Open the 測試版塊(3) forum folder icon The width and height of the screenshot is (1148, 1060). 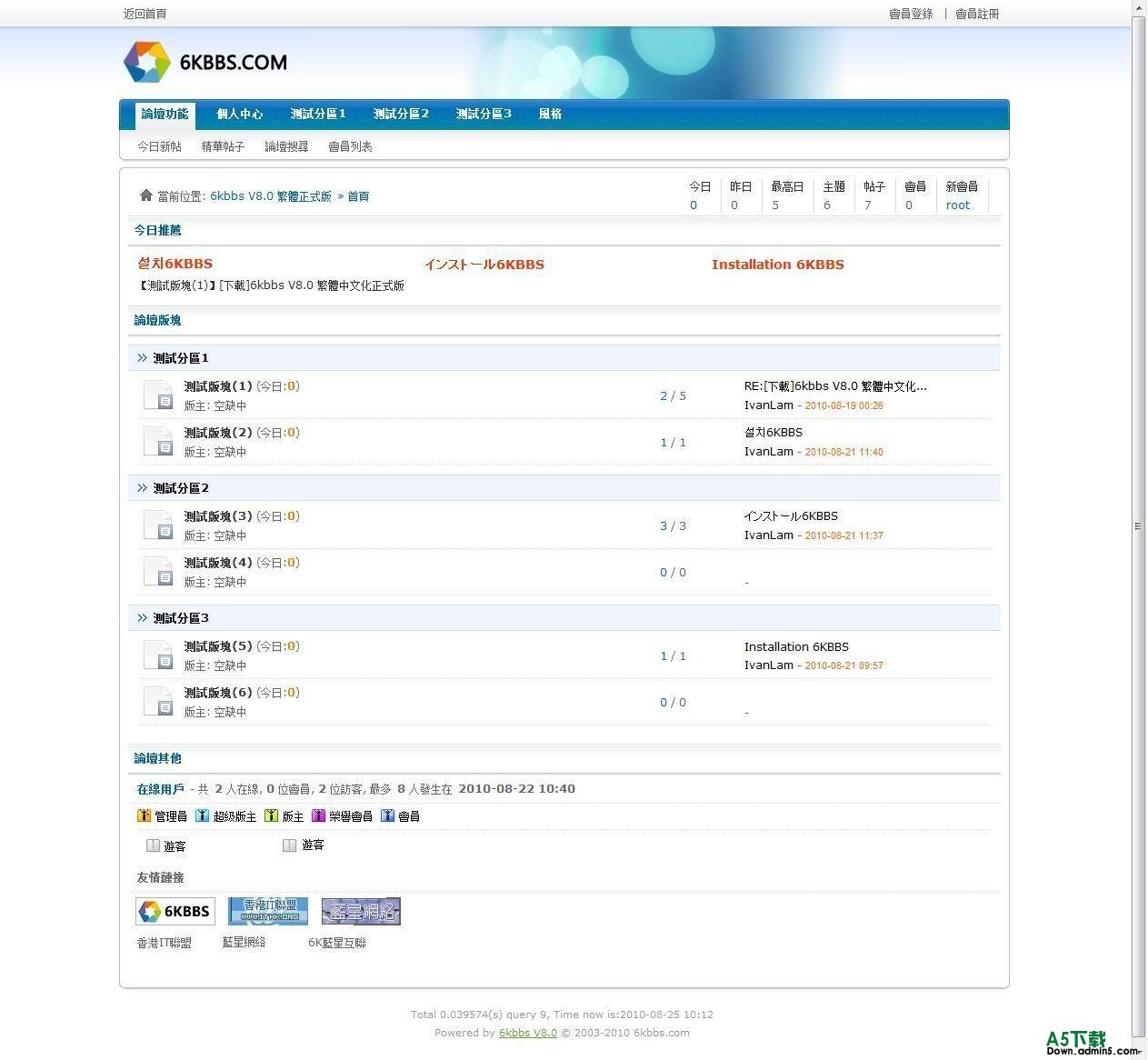point(158,525)
